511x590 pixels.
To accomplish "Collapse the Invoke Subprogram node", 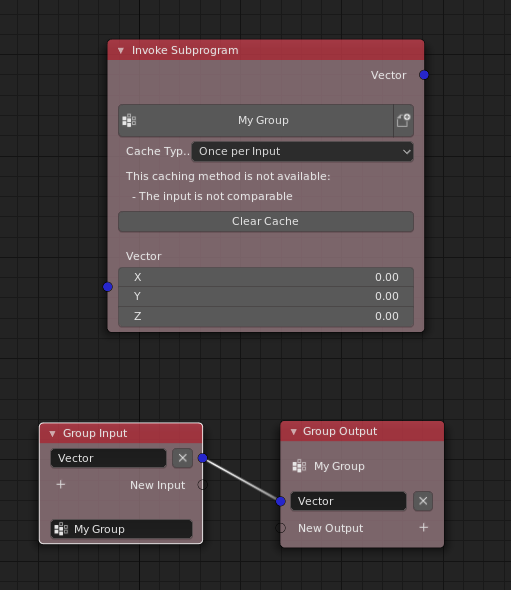I will tap(120, 50).
